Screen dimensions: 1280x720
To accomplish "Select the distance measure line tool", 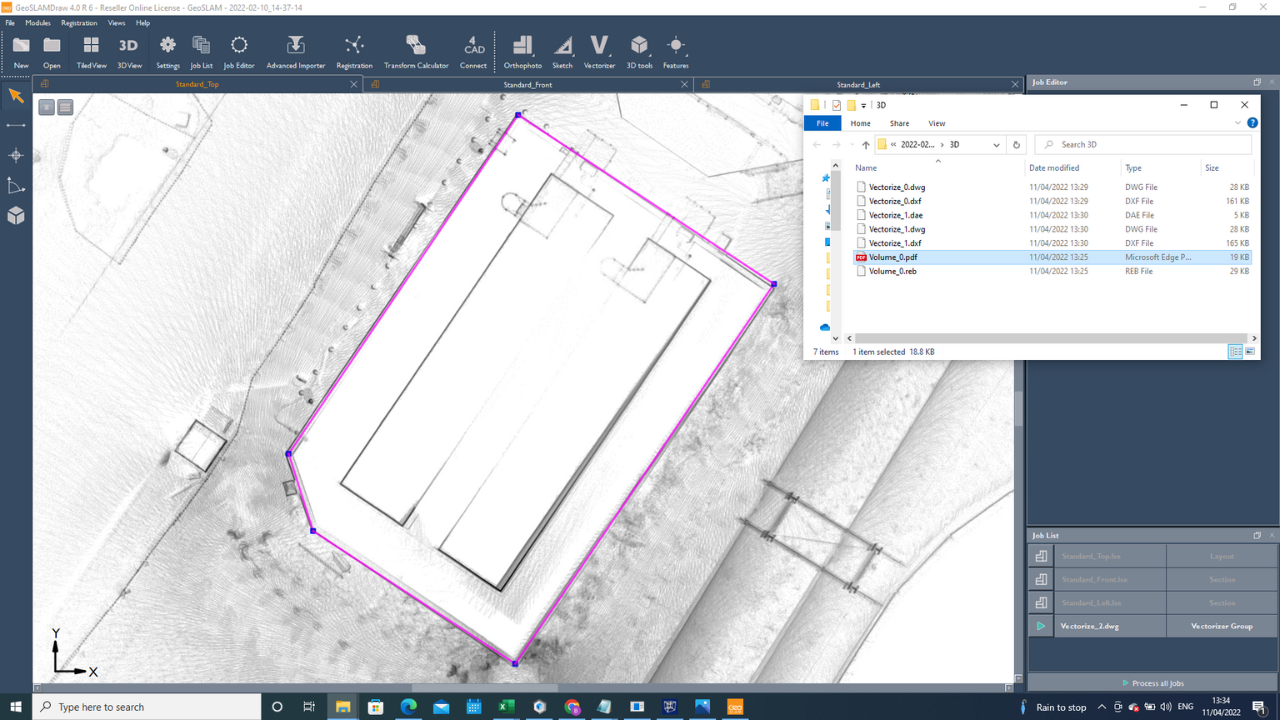I will (x=16, y=126).
